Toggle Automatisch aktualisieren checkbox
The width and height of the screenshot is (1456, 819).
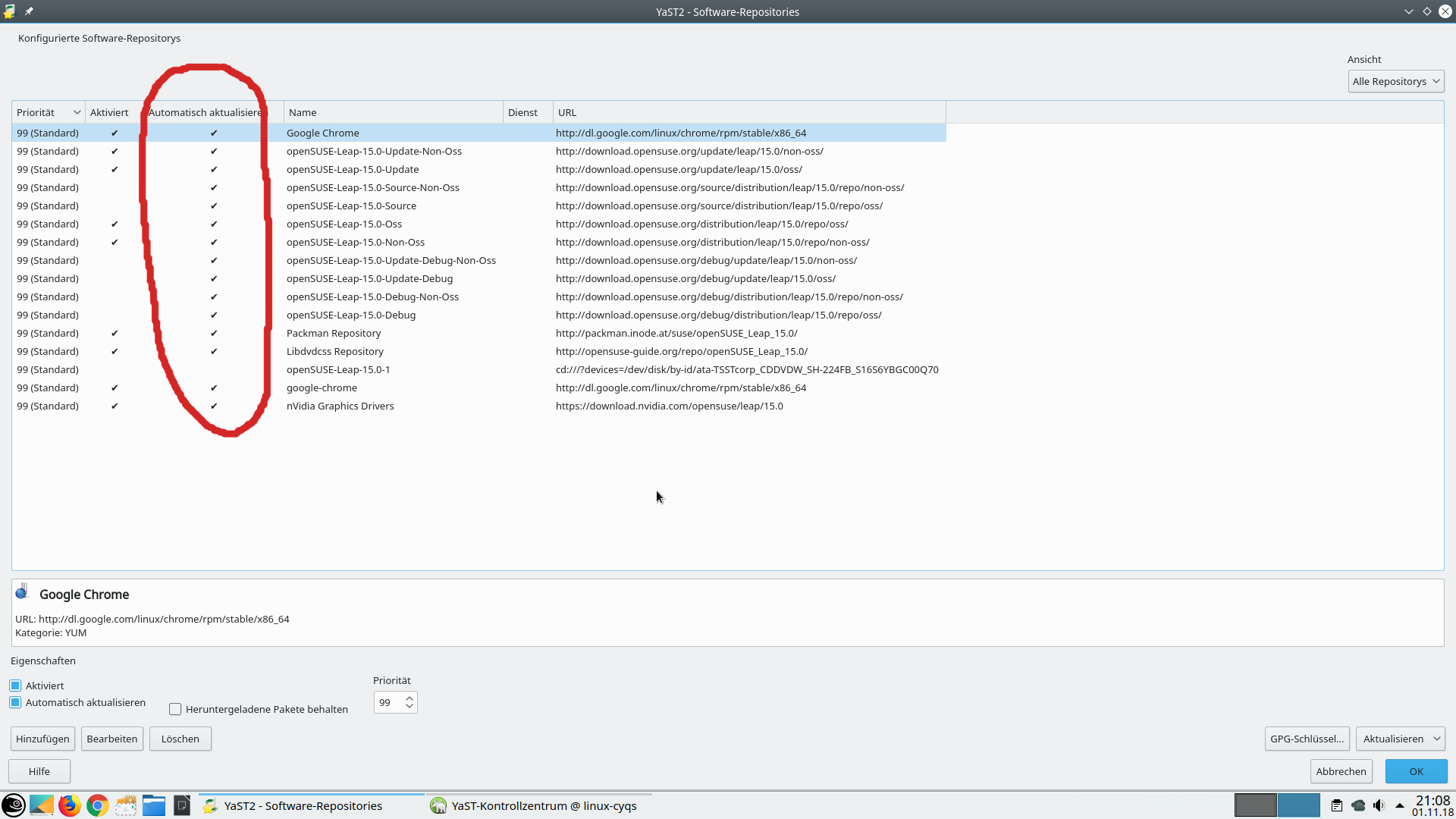tap(15, 702)
